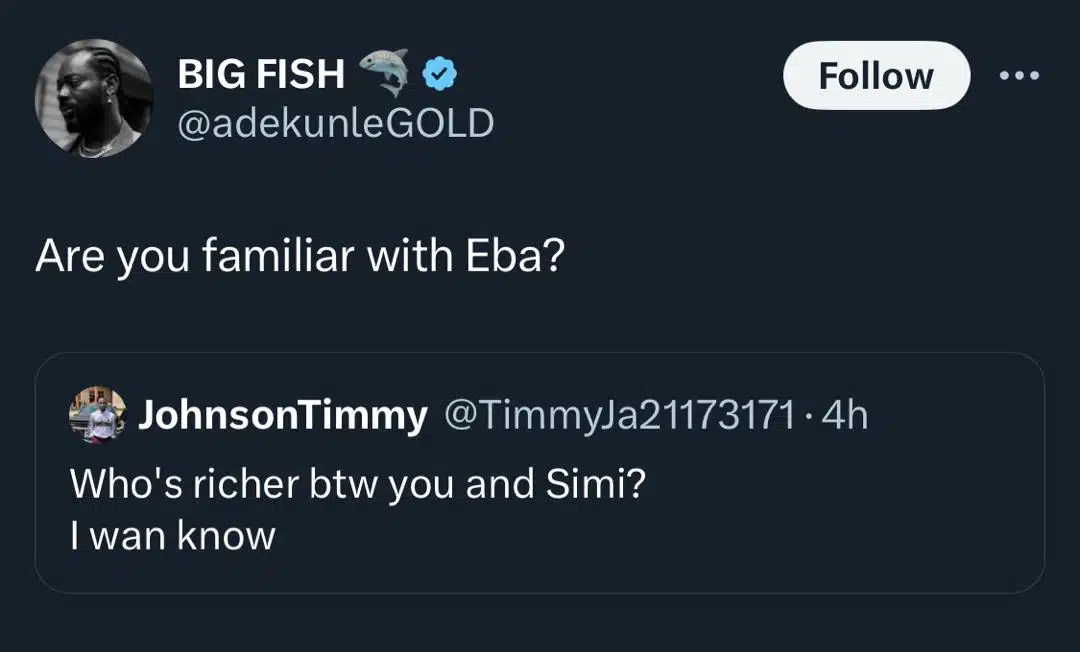The image size is (1080, 652).
Task: Open BIG FISH's profile picture
Action: tap(94, 99)
